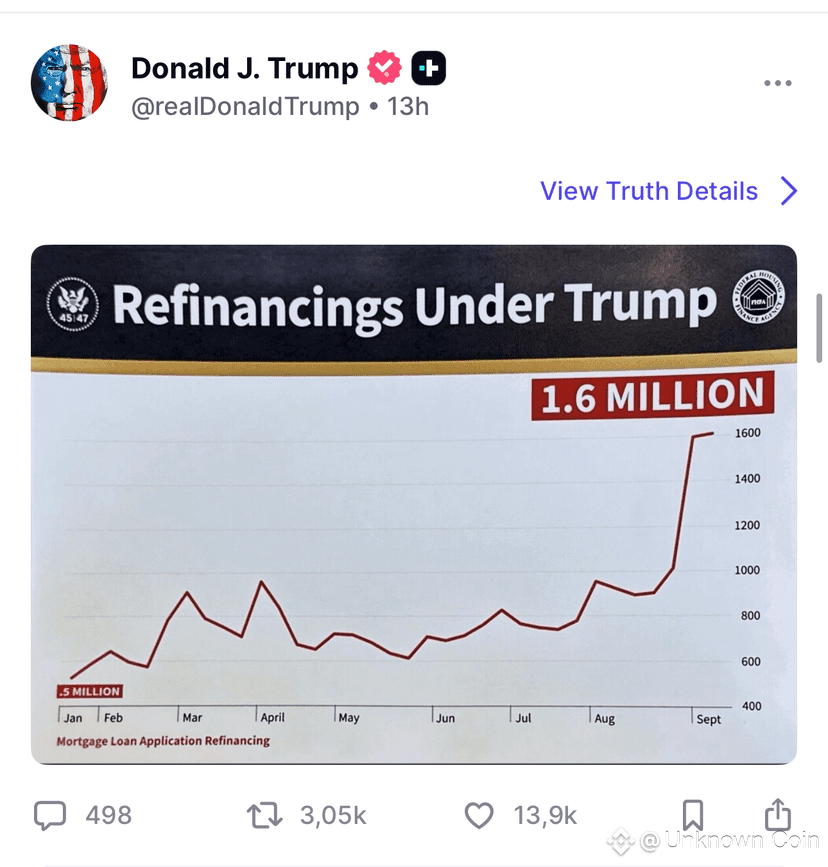The image size is (828, 867).
Task: Click the reply speech bubble icon
Action: coord(50,816)
